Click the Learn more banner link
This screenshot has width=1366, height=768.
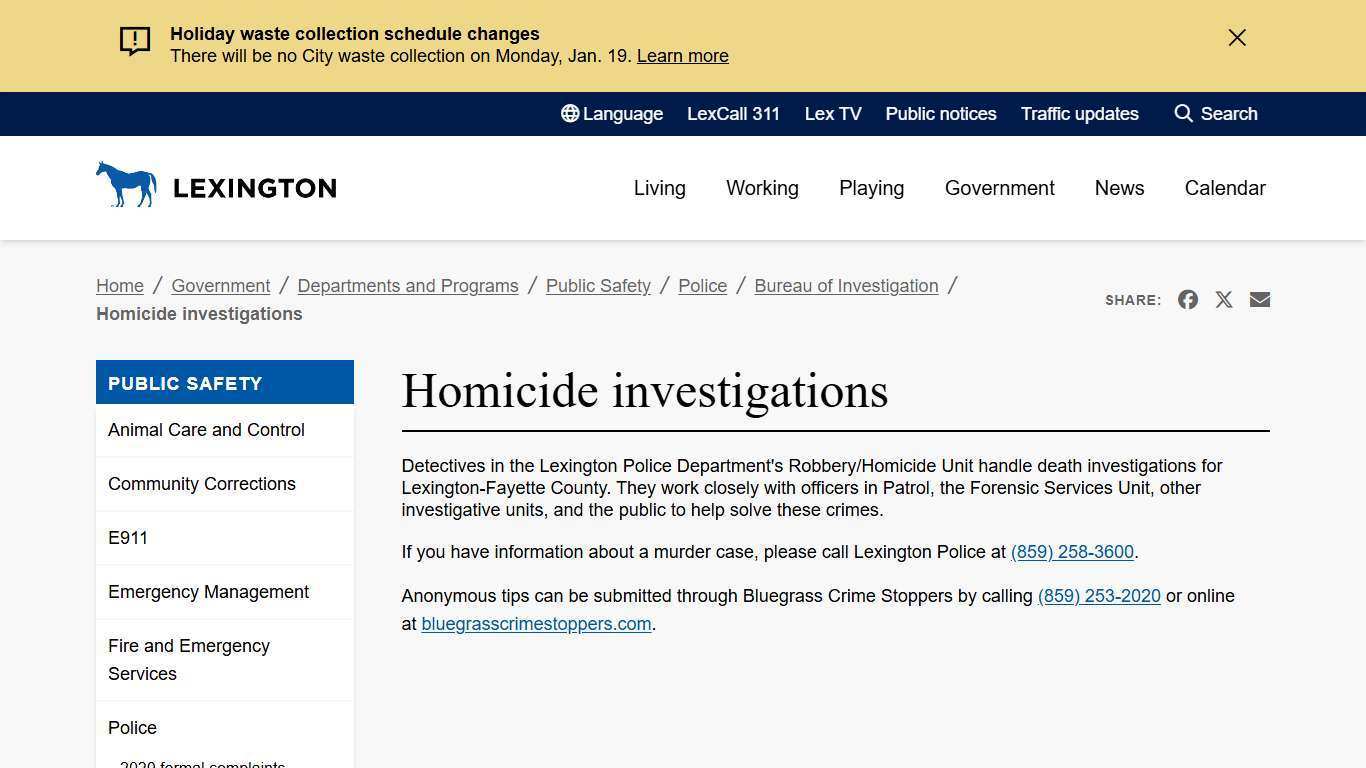coord(683,56)
